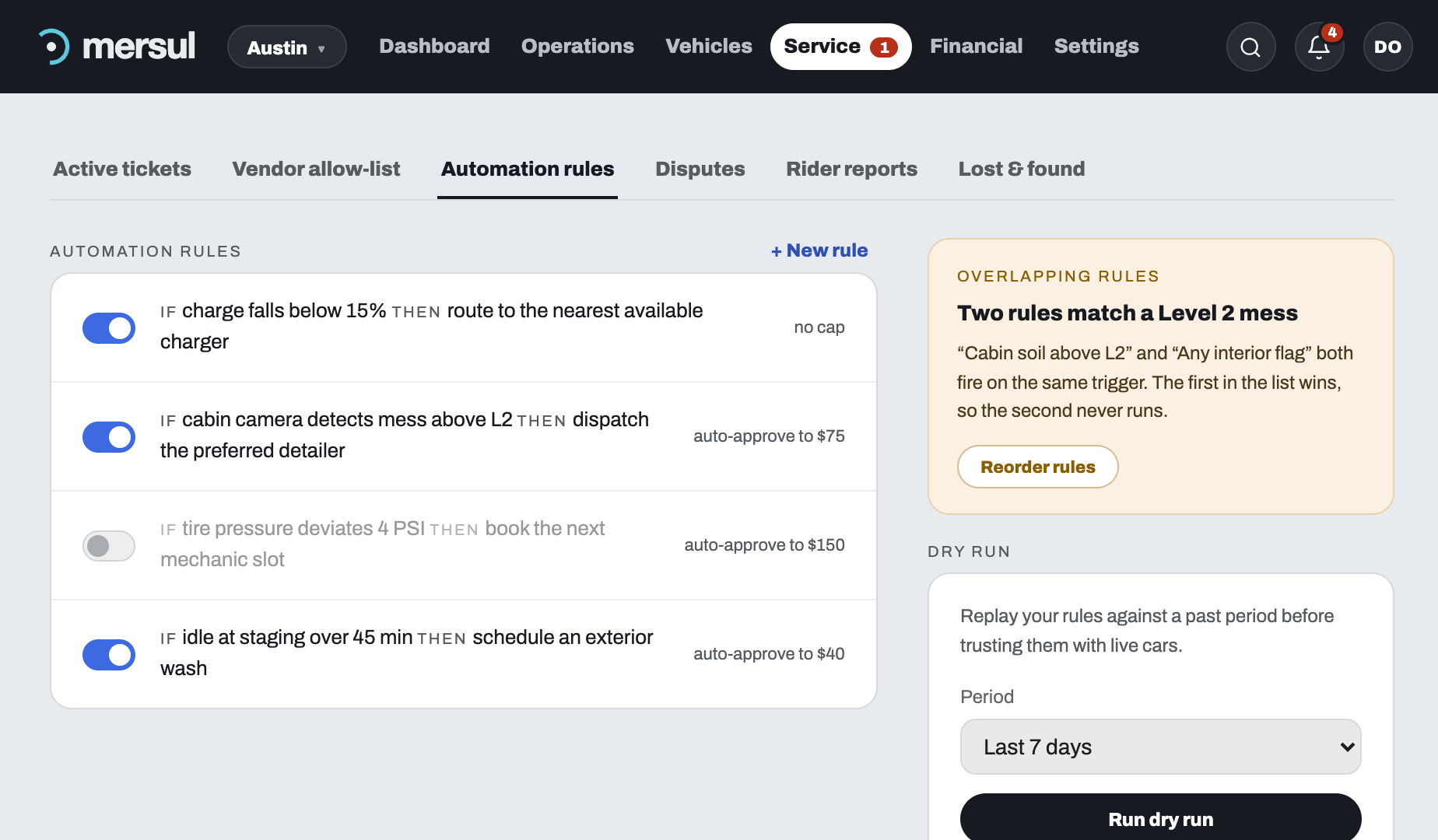Click the Reorder rules button

[1037, 467]
